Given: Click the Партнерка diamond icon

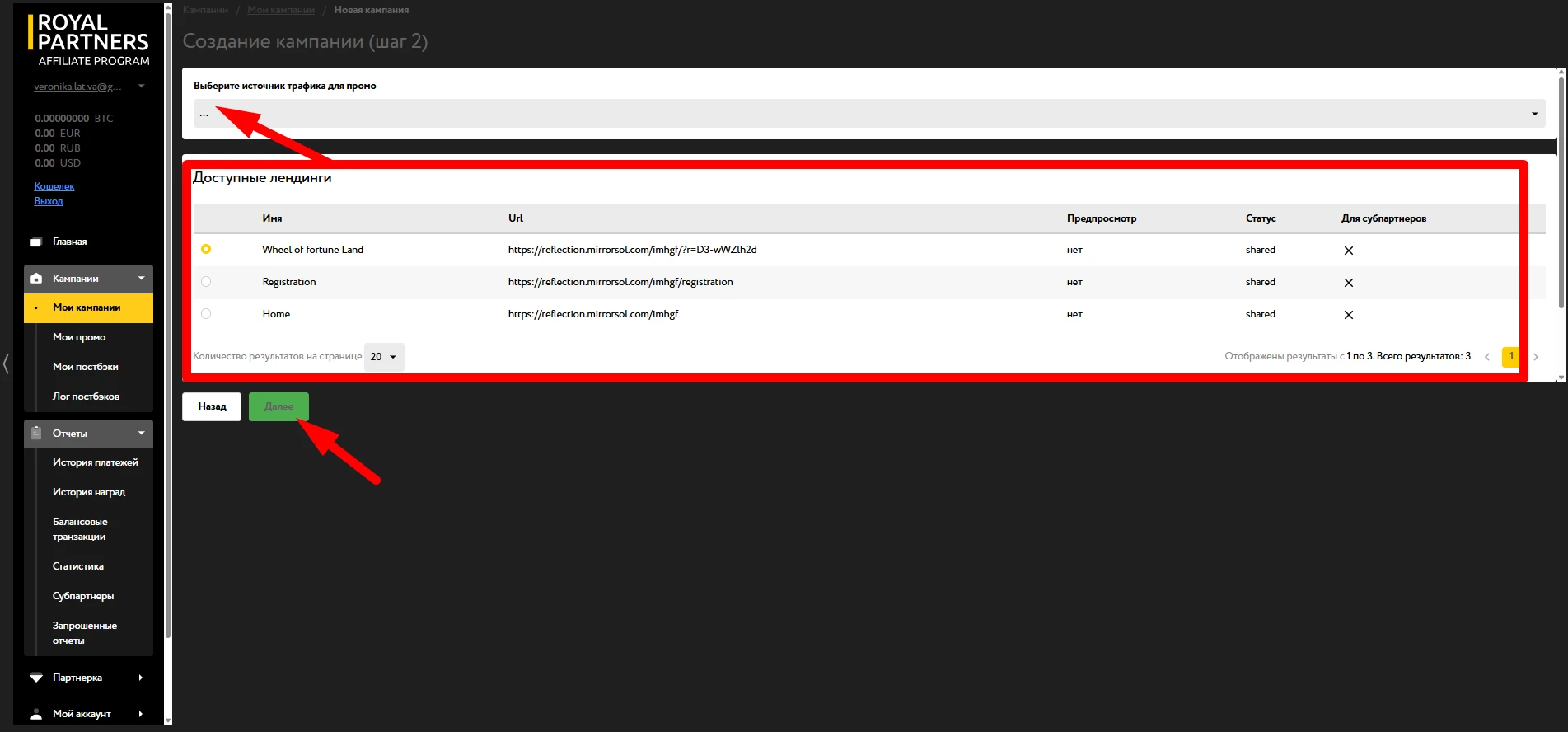Looking at the screenshot, I should tap(36, 678).
